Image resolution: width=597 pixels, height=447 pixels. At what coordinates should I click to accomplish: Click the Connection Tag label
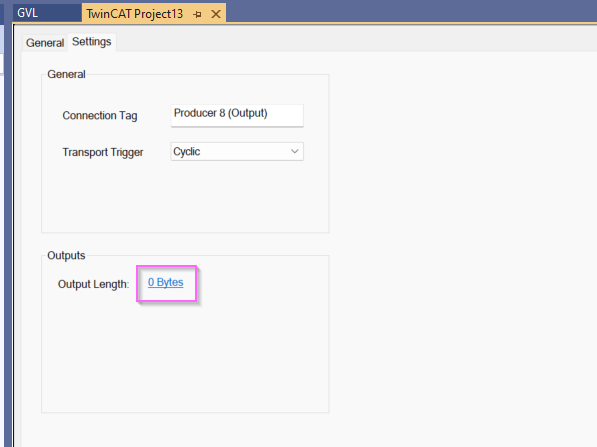tap(100, 115)
